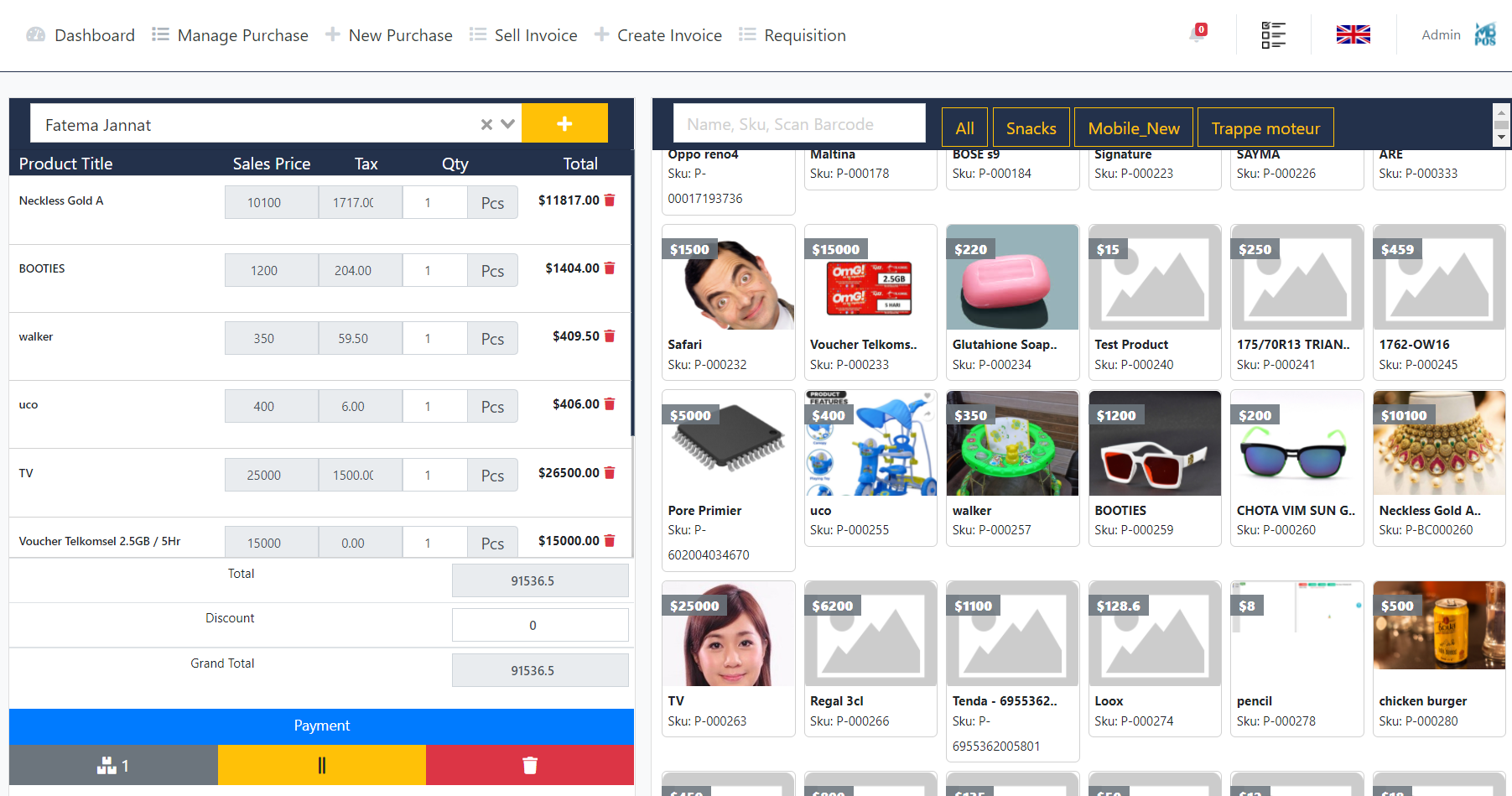Click the notification bell icon
The image size is (1512, 796).
coord(1197,35)
